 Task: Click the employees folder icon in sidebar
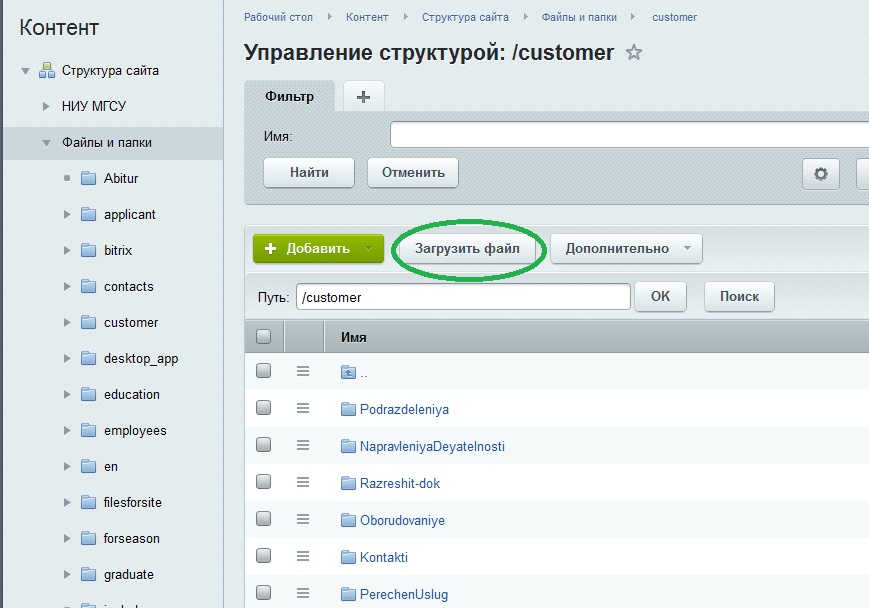click(x=88, y=430)
